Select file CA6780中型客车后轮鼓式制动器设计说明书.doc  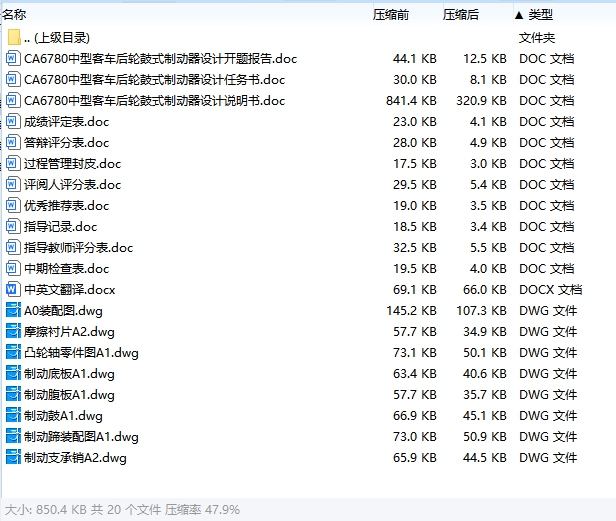point(154,101)
